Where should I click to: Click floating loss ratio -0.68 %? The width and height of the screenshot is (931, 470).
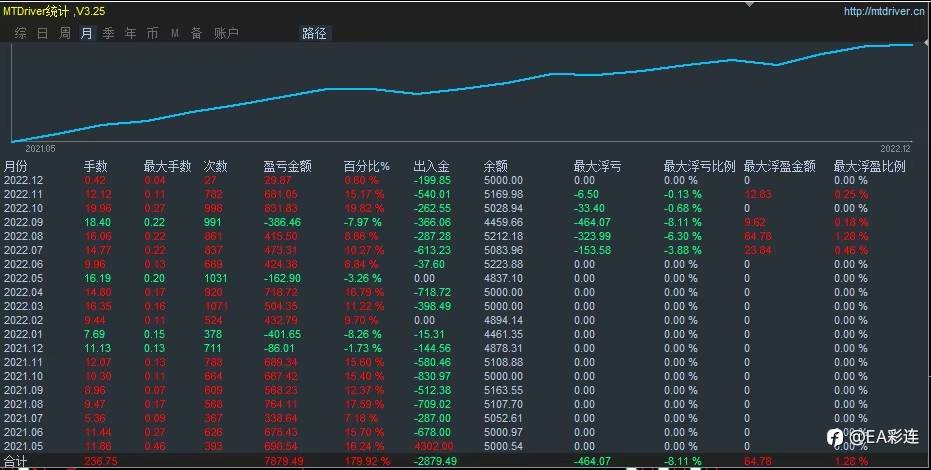[x=683, y=208]
